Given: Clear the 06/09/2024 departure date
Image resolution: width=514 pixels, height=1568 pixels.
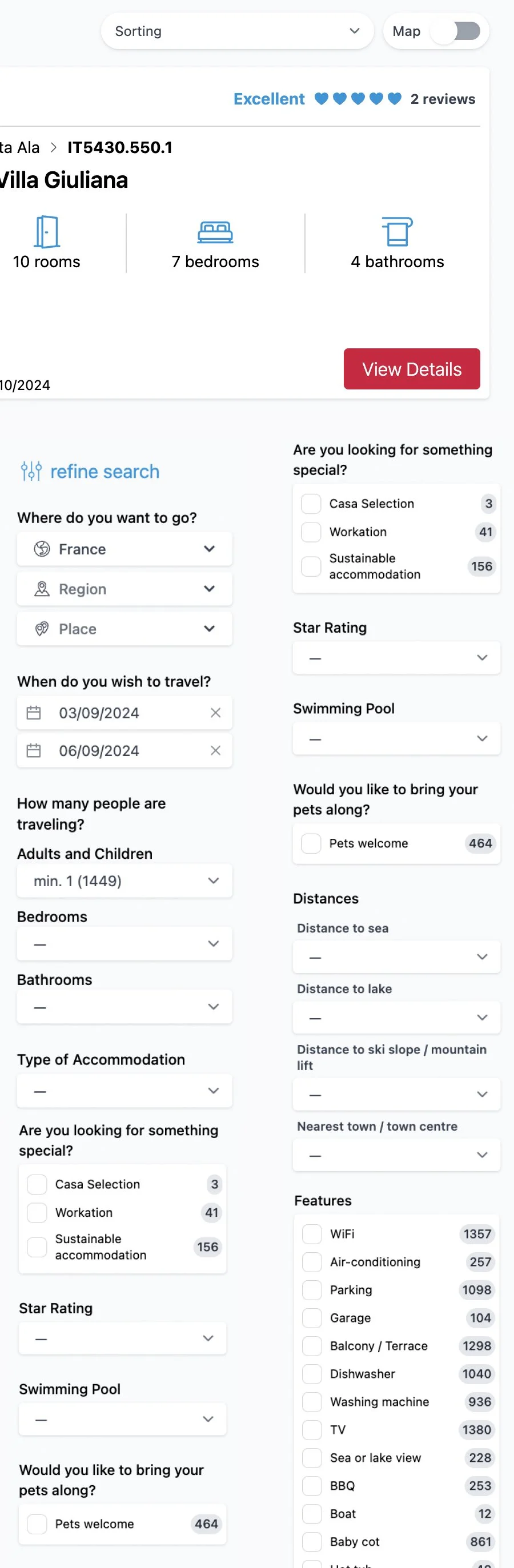Looking at the screenshot, I should [215, 750].
